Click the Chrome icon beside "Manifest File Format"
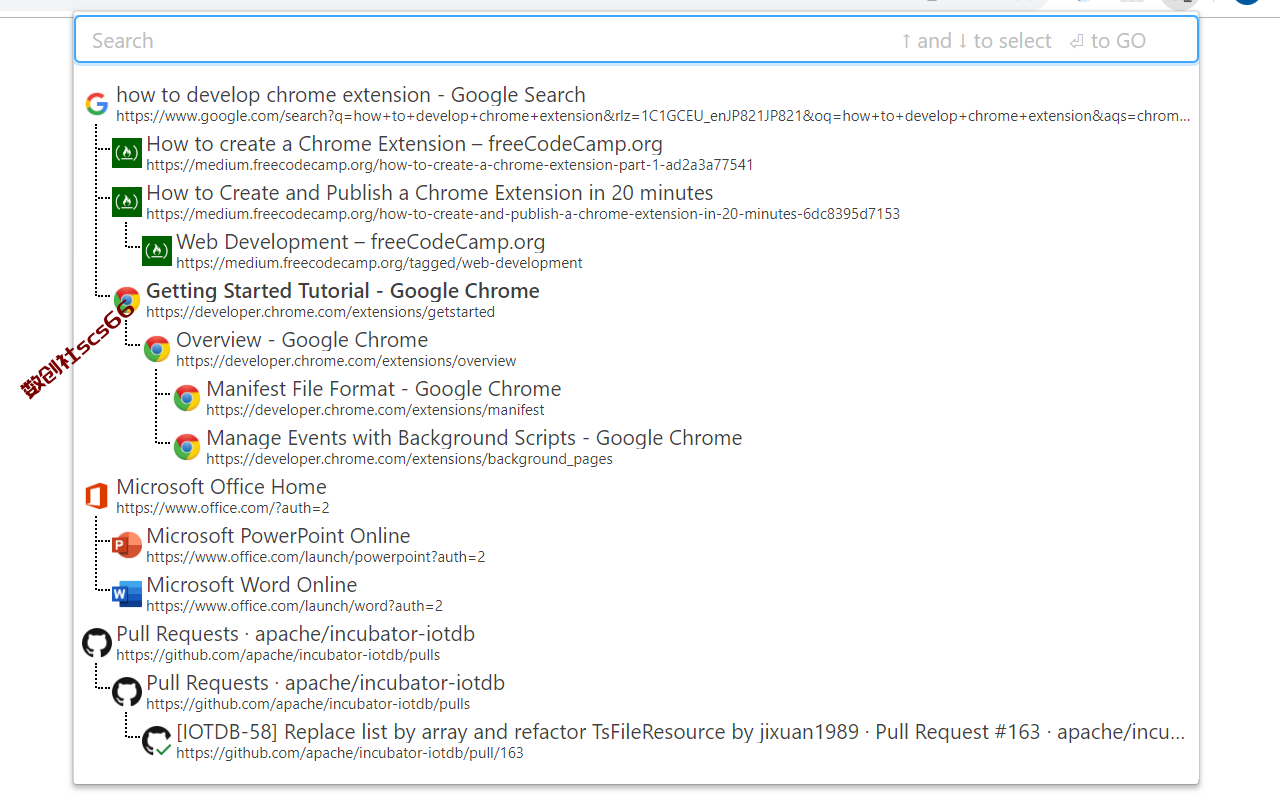 [x=187, y=398]
